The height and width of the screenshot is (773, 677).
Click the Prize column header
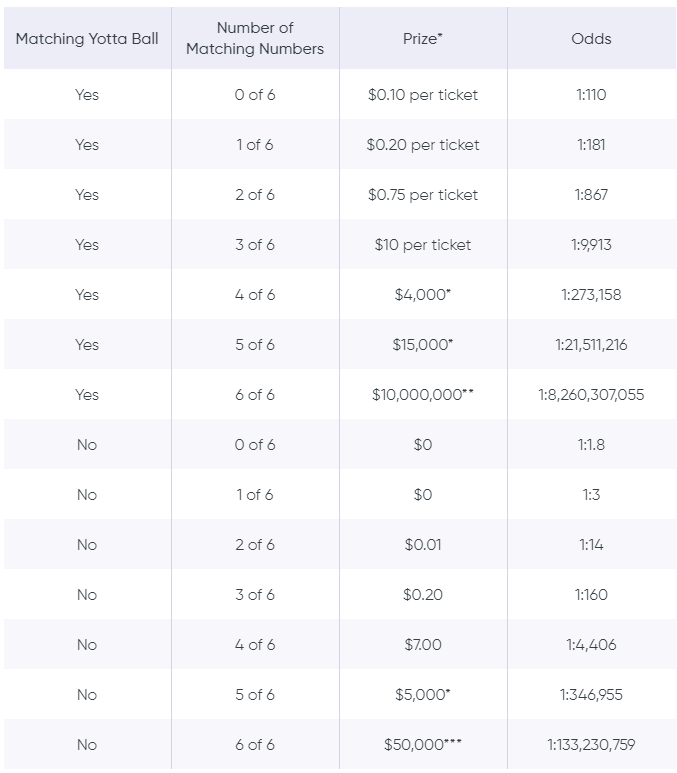423,38
